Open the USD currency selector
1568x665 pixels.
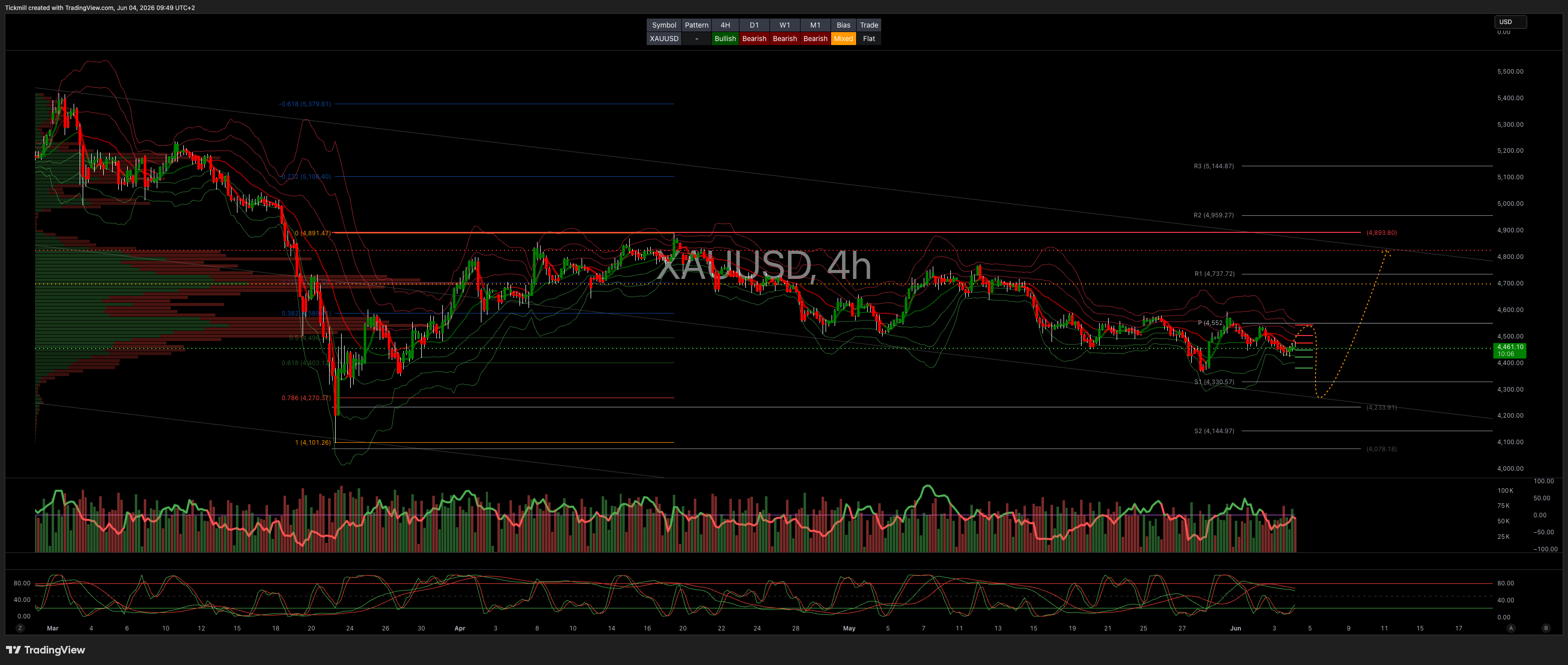click(x=1510, y=22)
